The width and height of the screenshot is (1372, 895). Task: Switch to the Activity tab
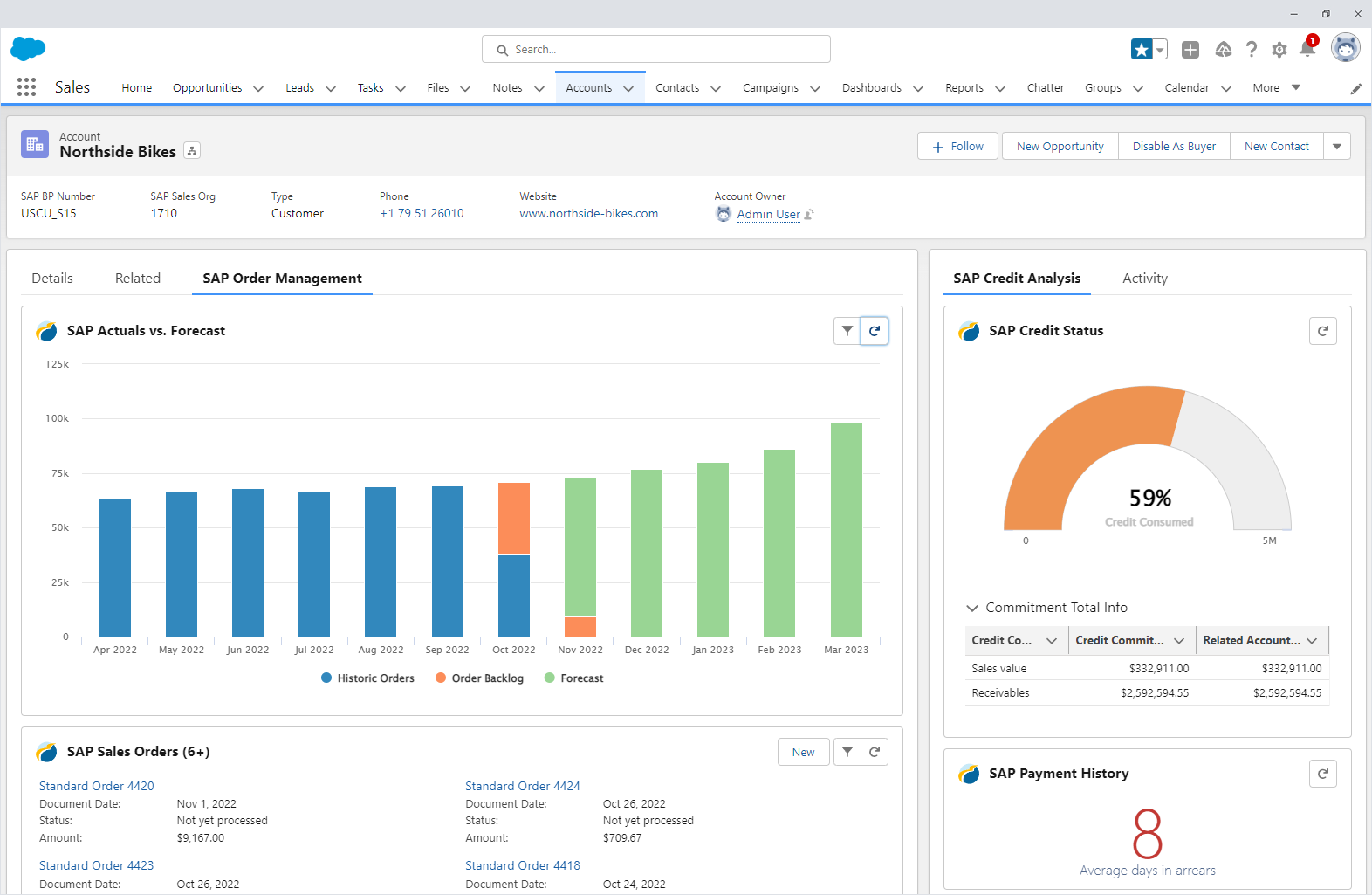(1145, 279)
